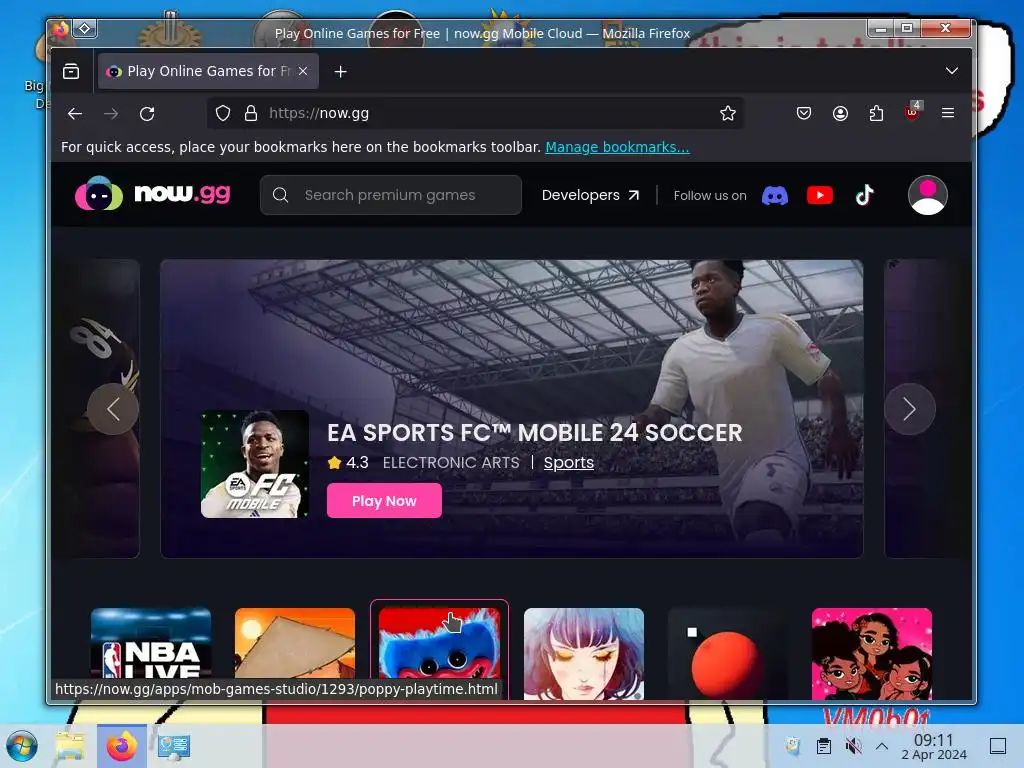The width and height of the screenshot is (1024, 768).
Task: Open the uBlock Origin extension icon
Action: (912, 112)
